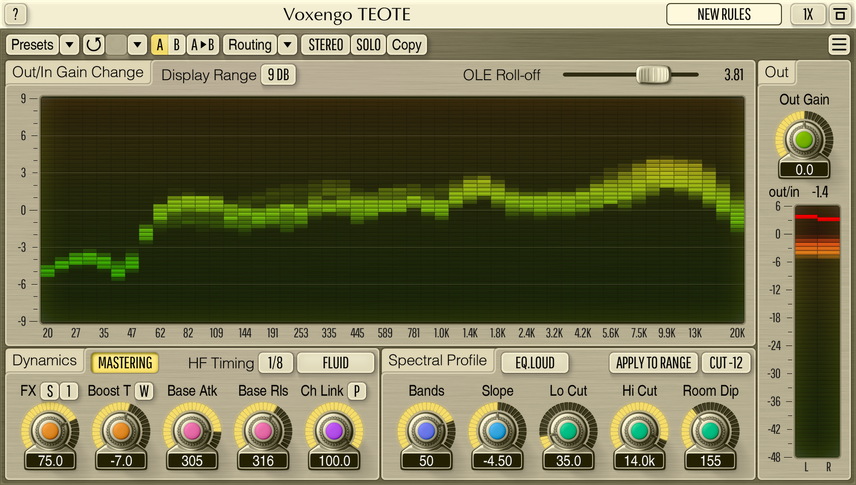
Task: Click the OLE Roll-off slider handle
Action: pyautogui.click(x=653, y=74)
